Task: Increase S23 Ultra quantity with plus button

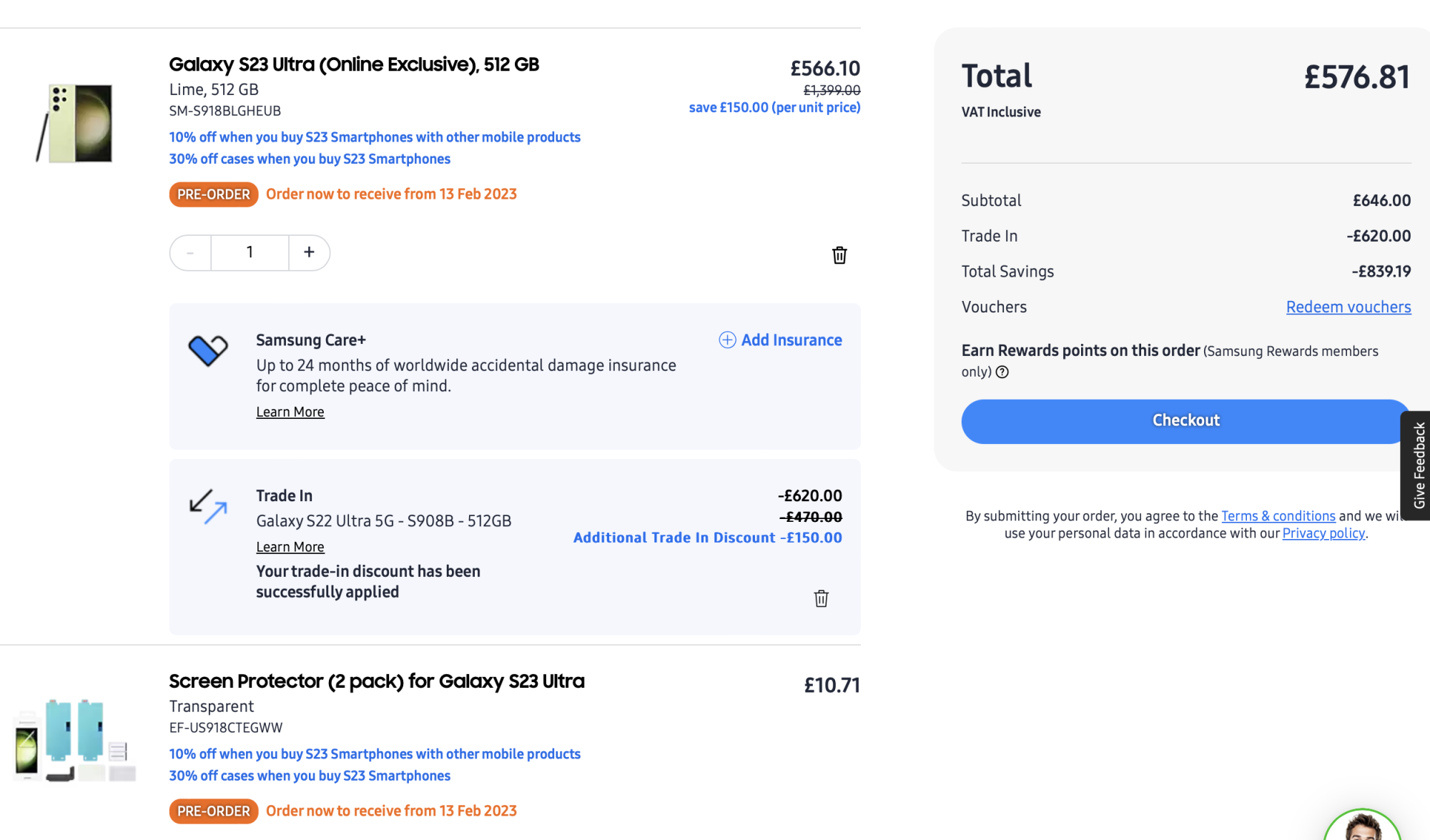Action: point(309,252)
